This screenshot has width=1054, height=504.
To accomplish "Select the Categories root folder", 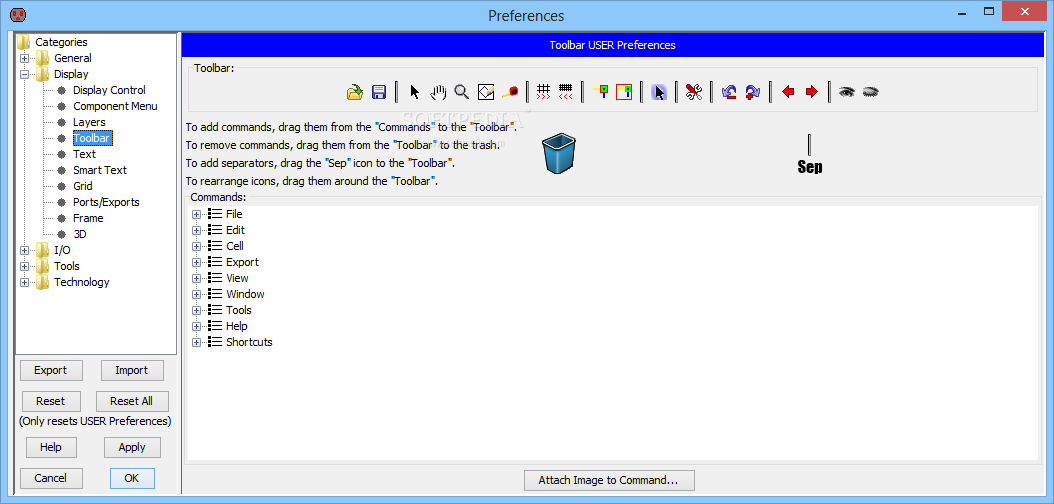I will click(61, 42).
